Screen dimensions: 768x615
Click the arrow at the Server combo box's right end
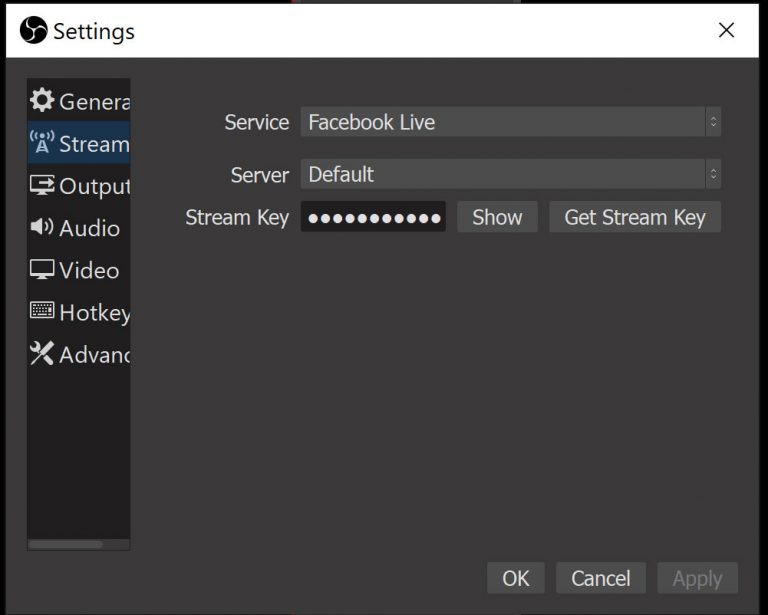coord(712,174)
